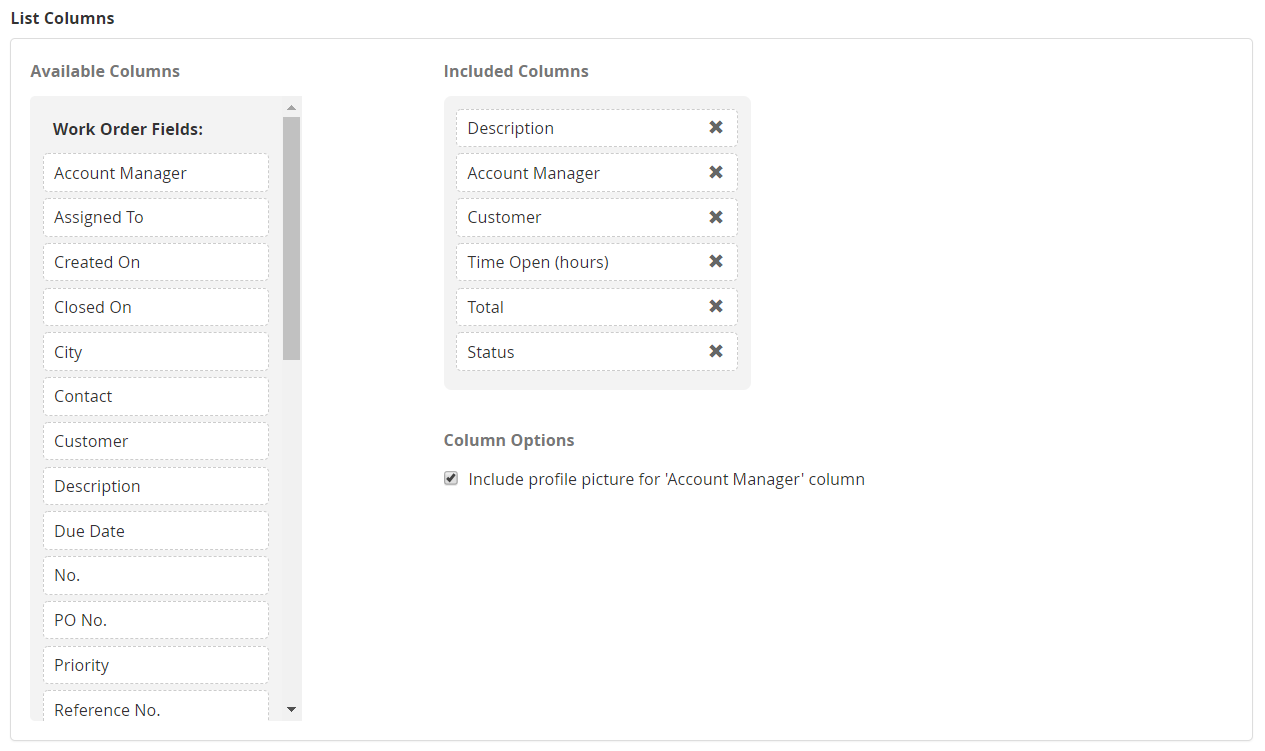This screenshot has height=751, width=1265.
Task: Click Status item in Included Columns
Action: (597, 352)
